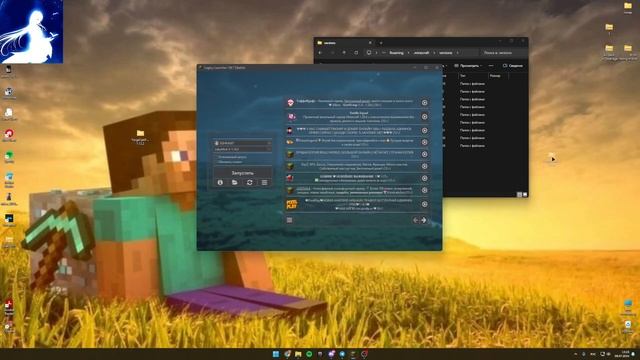Open the account selection dropdown in launcher
640x360 pixels.
tap(242, 143)
